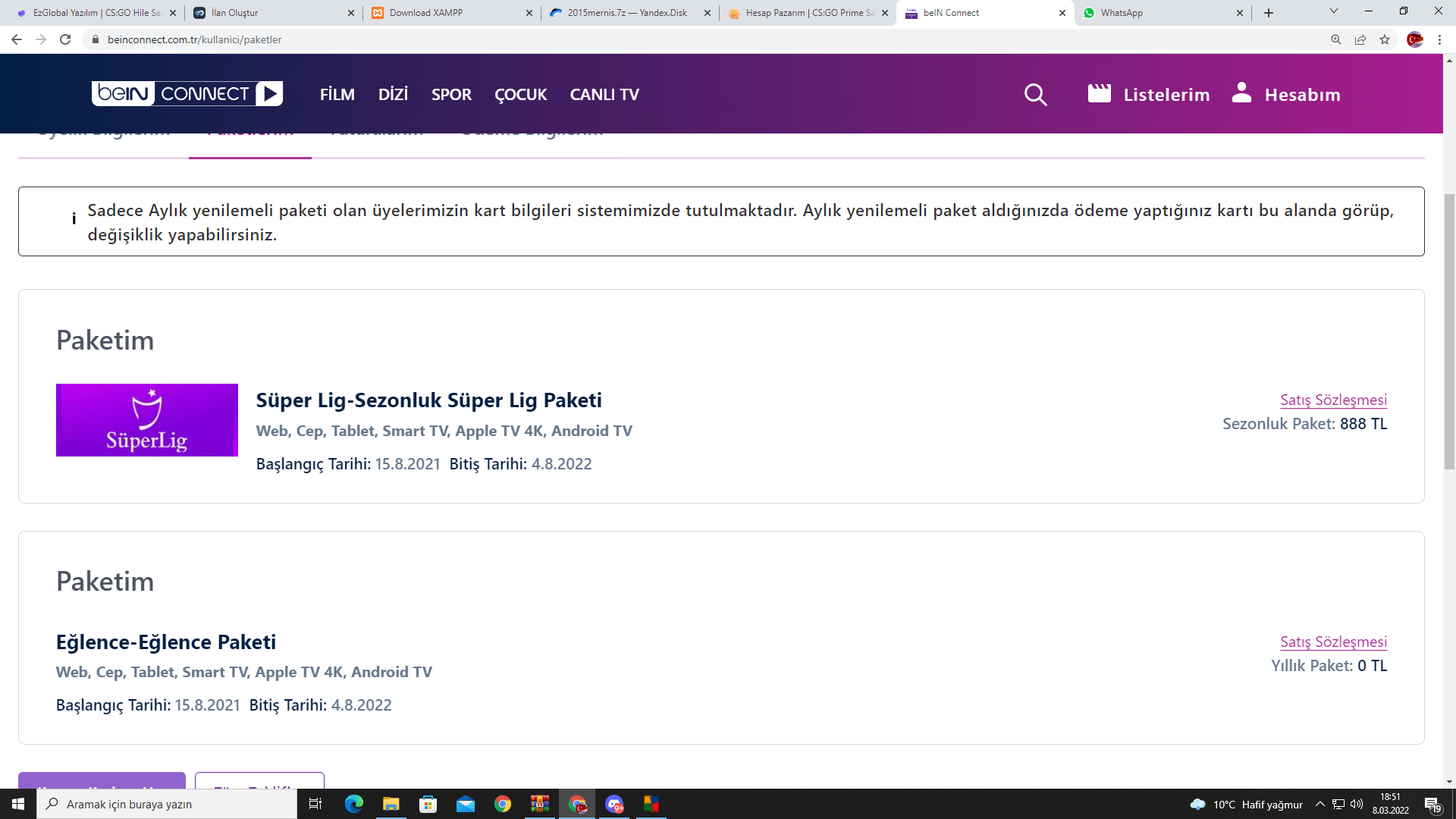This screenshot has width=1456, height=819.
Task: Click the browser forward arrow
Action: tap(41, 39)
